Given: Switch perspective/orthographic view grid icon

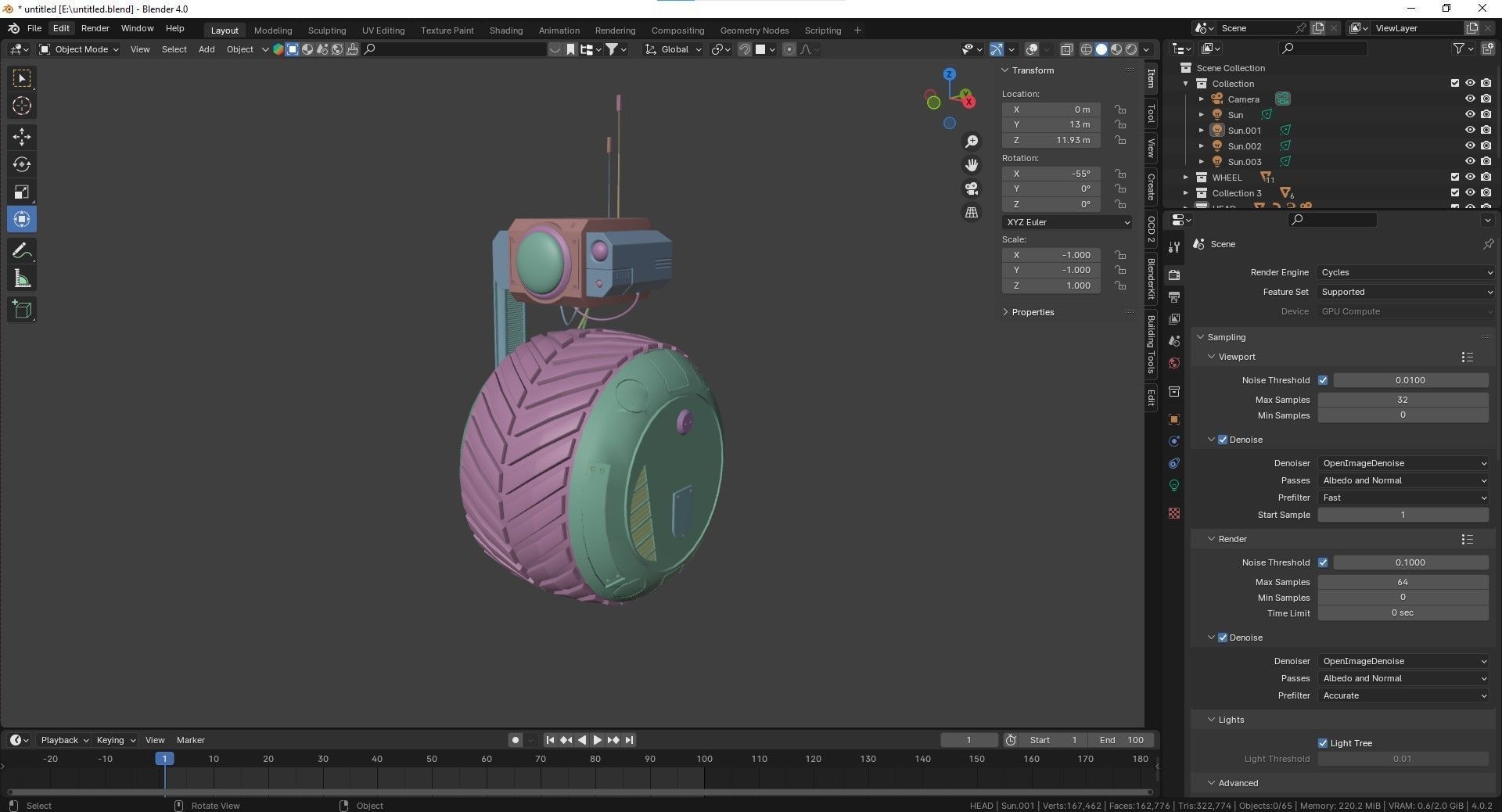Looking at the screenshot, I should click(972, 212).
